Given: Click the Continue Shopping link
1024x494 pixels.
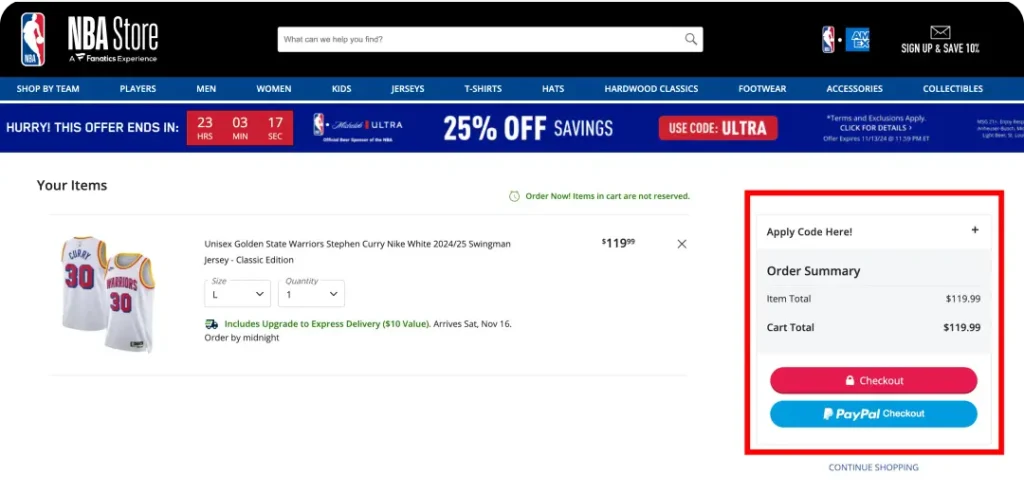Looking at the screenshot, I should point(873,467).
